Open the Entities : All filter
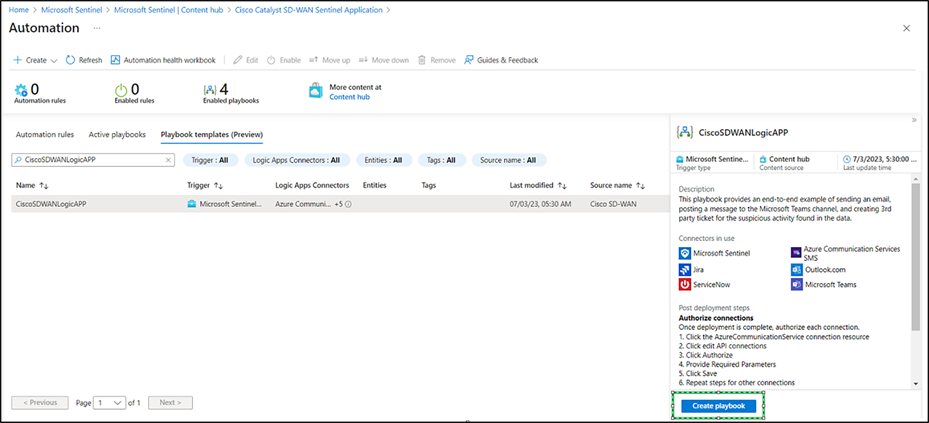Screen dimensions: 929x423 pos(383,160)
